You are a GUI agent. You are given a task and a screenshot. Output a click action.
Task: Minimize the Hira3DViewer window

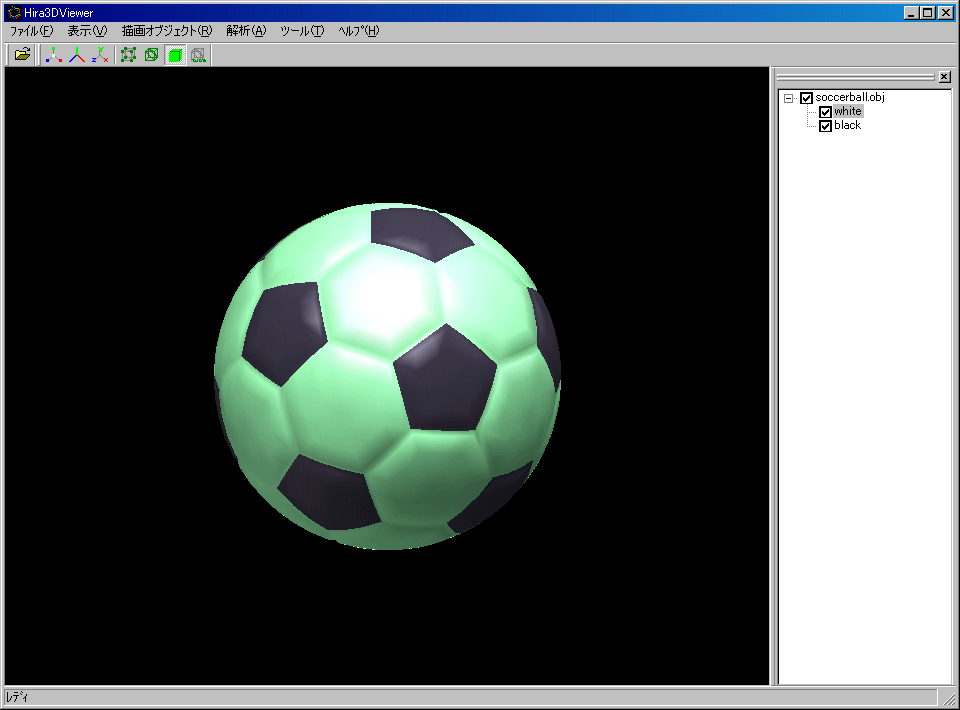point(911,12)
